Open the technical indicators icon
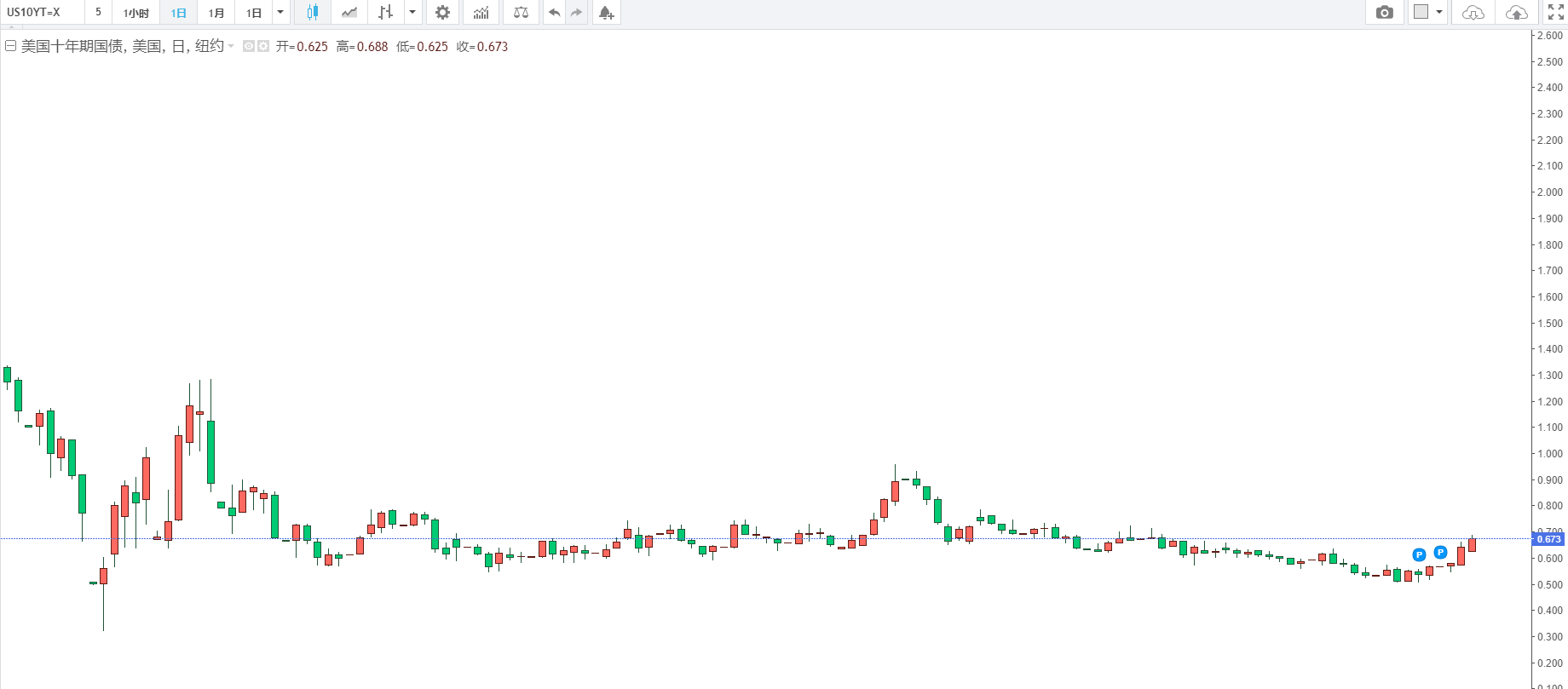 481,13
